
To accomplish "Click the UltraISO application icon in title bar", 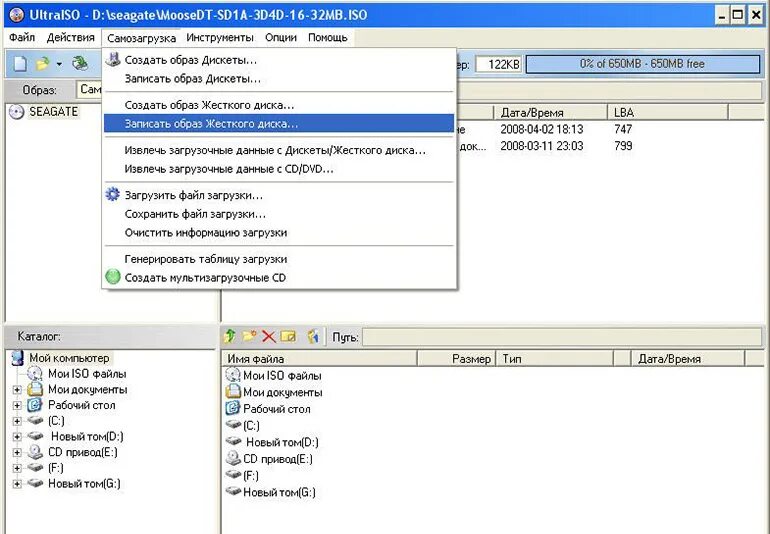I will pyautogui.click(x=16, y=15).
